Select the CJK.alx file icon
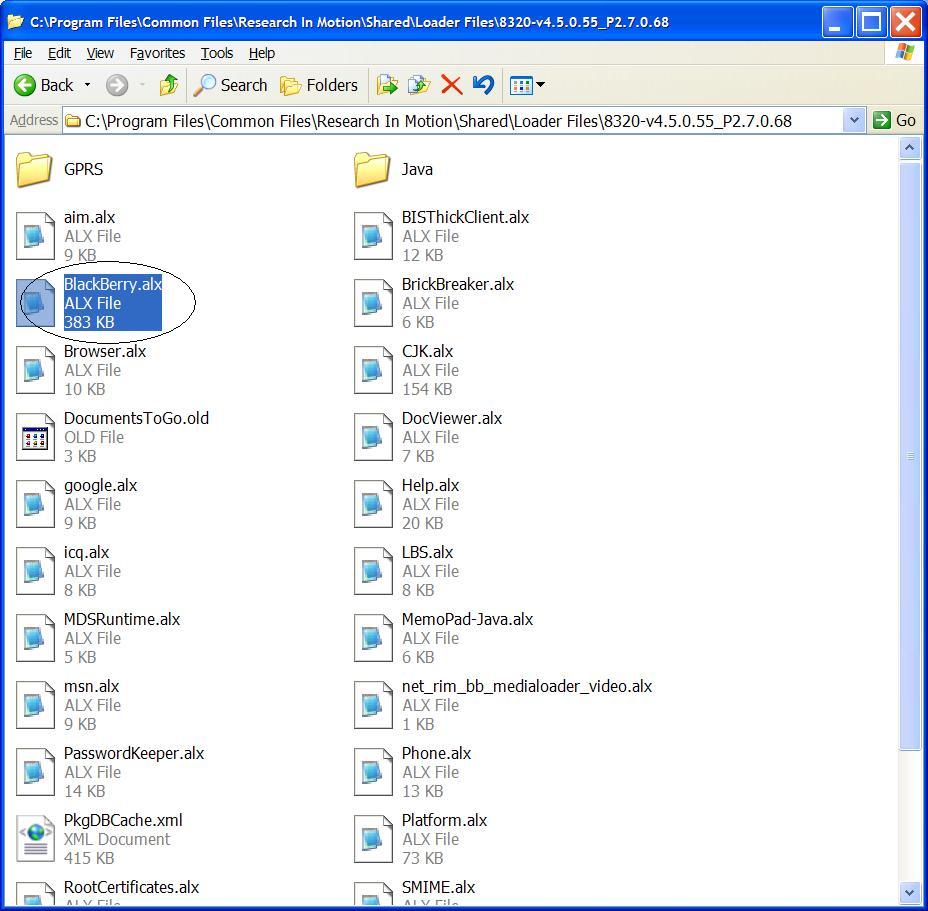This screenshot has width=928, height=911. coord(373,370)
